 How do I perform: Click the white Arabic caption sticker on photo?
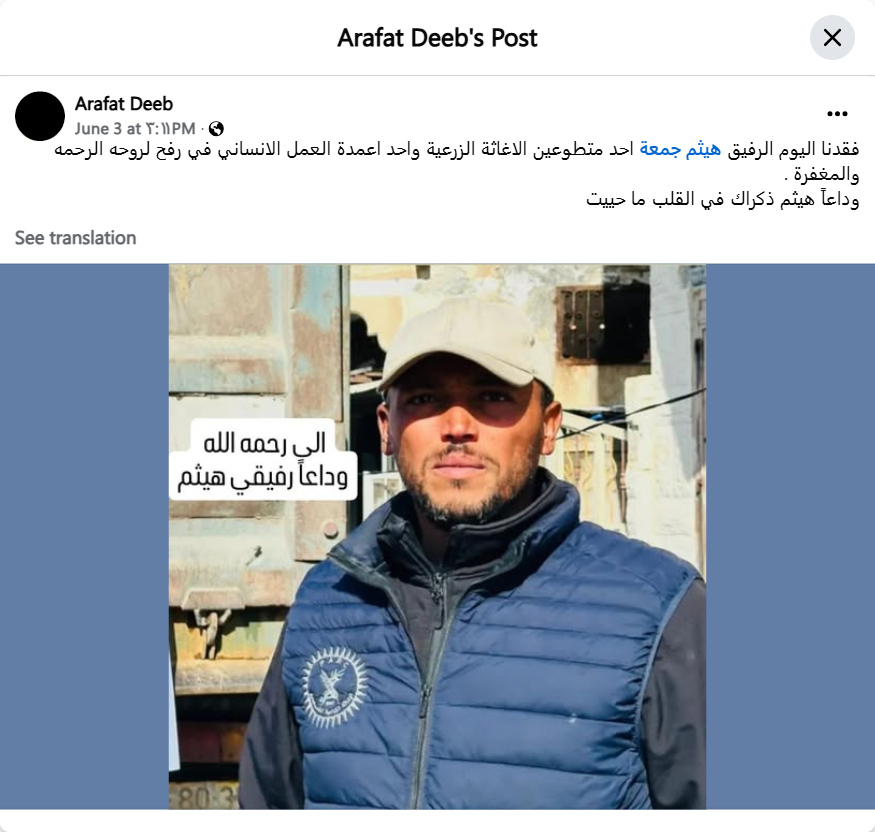(x=263, y=460)
